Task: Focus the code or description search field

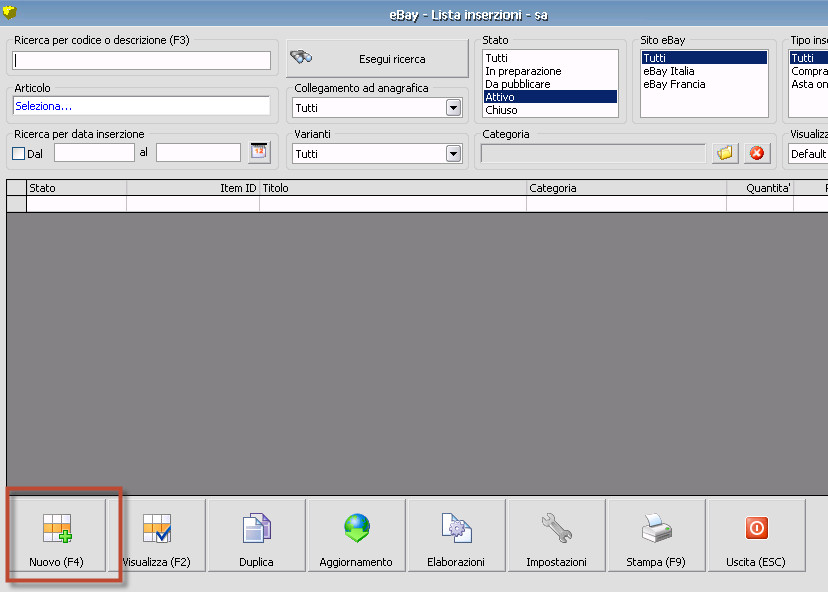Action: [x=142, y=60]
